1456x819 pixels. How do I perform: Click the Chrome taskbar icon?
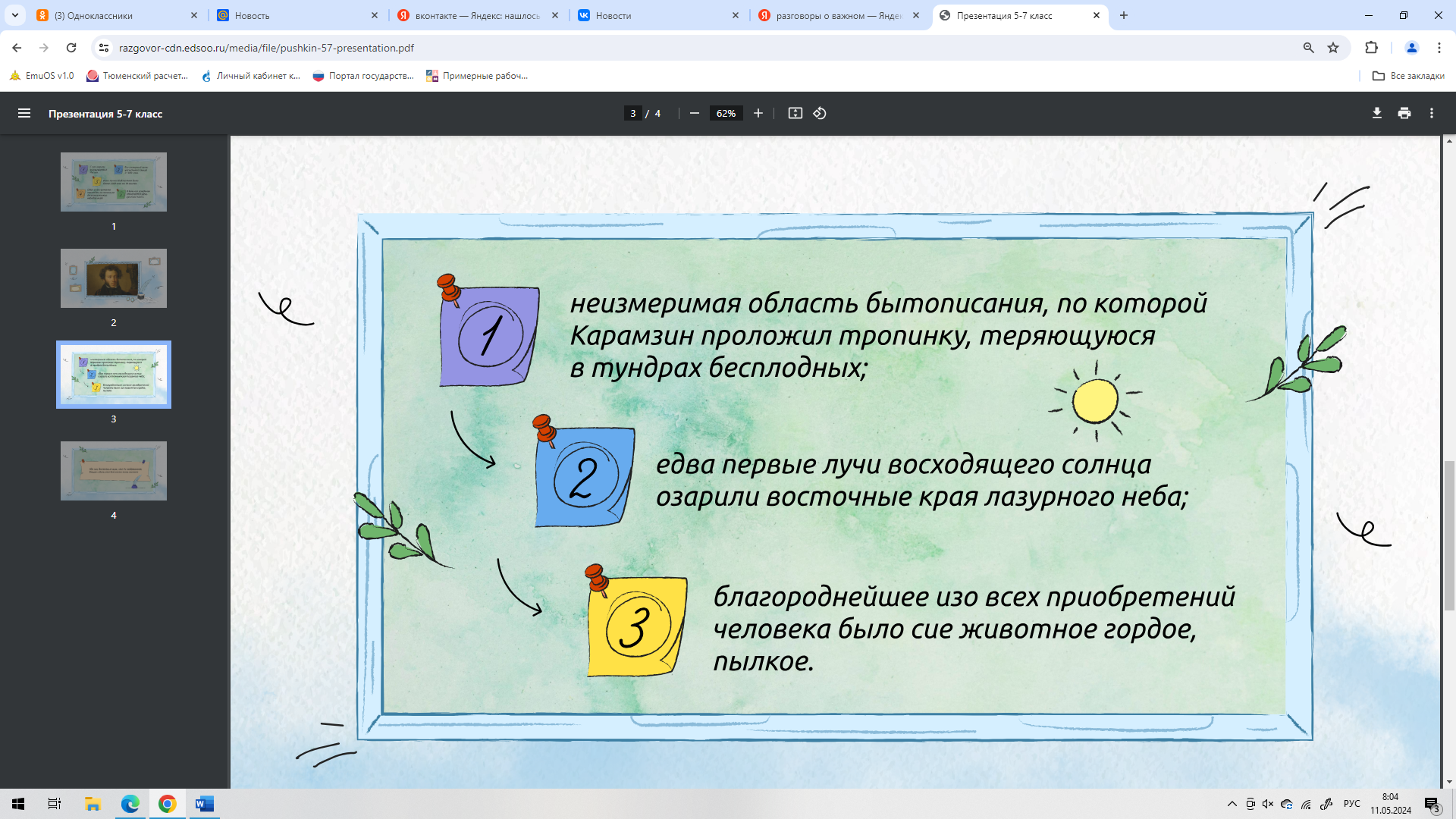[x=168, y=804]
